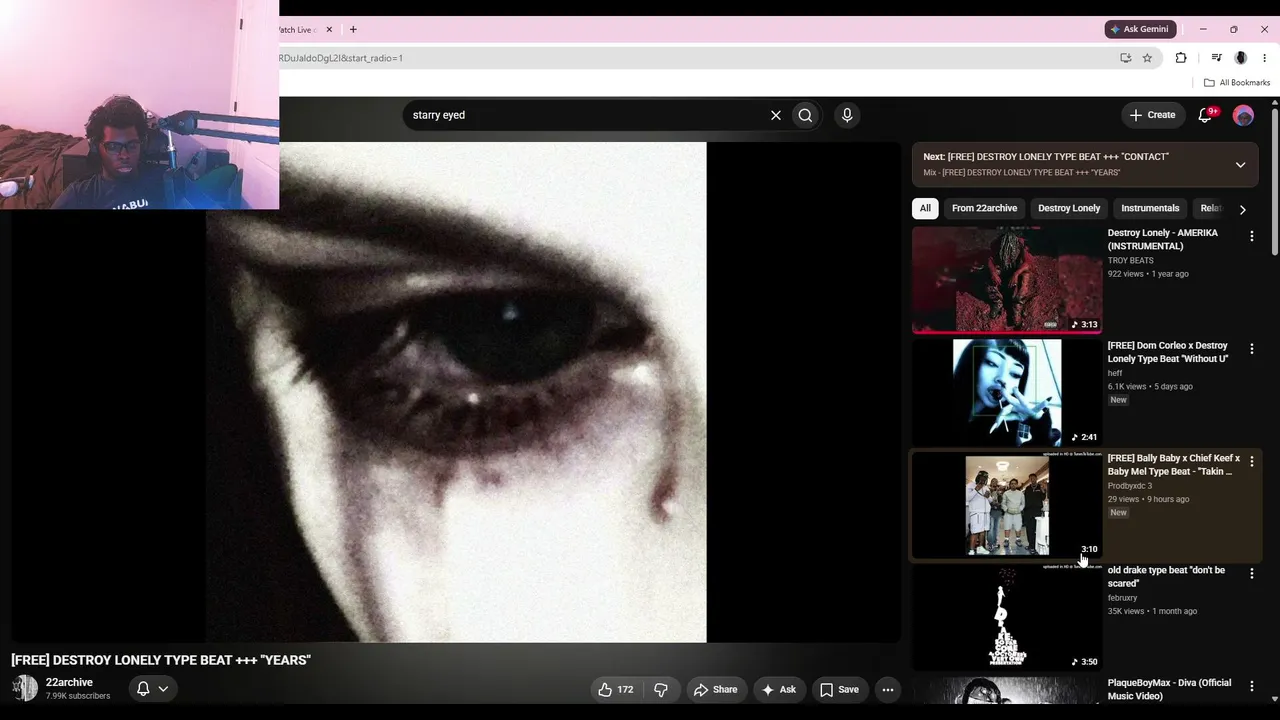Select the 'All' filter chip
The height and width of the screenshot is (720, 1280).
pyautogui.click(x=925, y=208)
